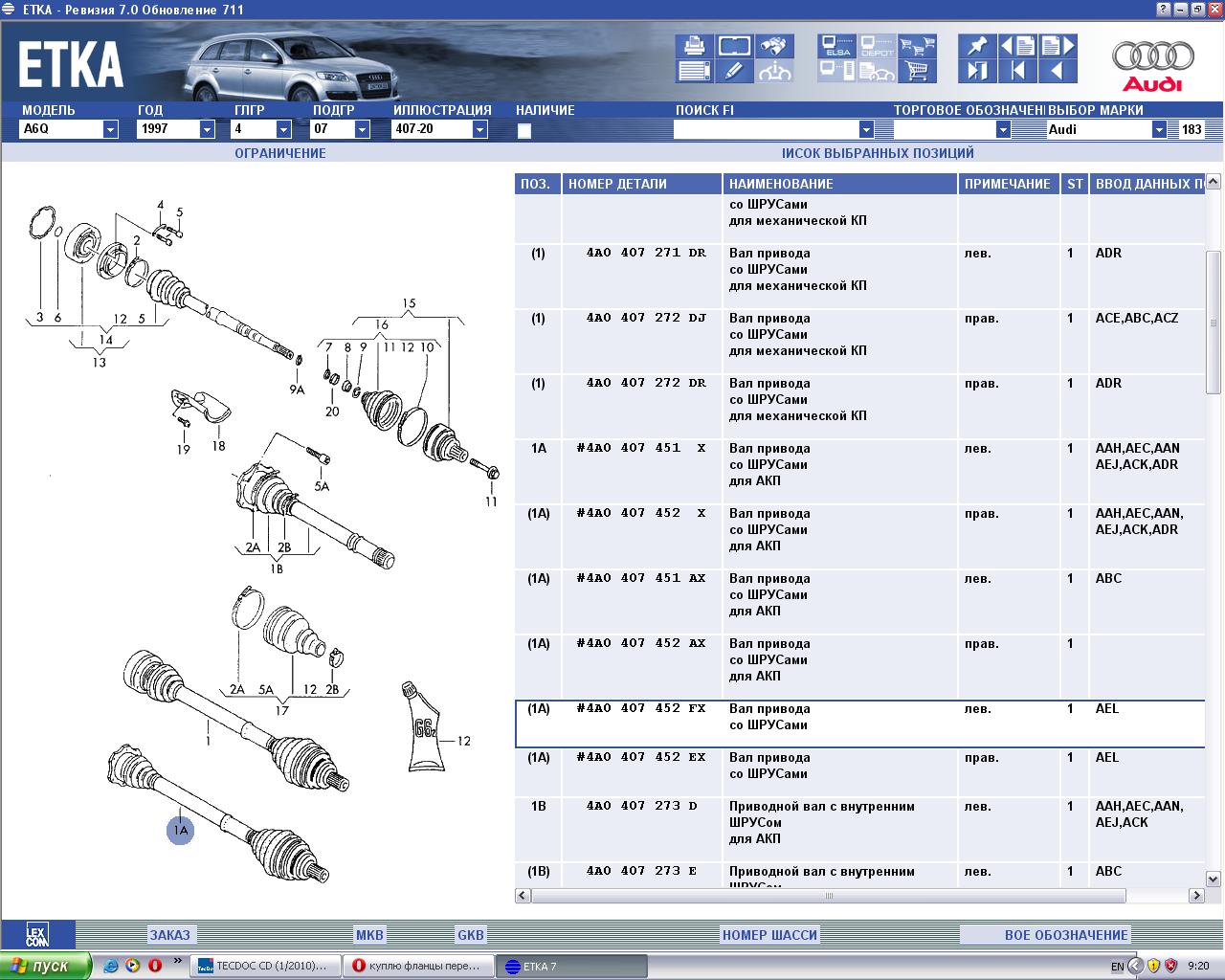Screen dimensions: 1225x980
Task: Click the GKB button
Action: (470, 935)
